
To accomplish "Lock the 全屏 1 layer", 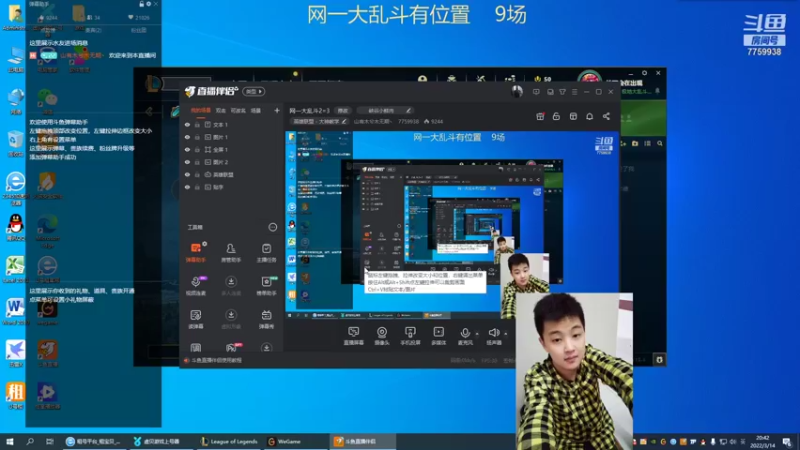I will coord(197,149).
